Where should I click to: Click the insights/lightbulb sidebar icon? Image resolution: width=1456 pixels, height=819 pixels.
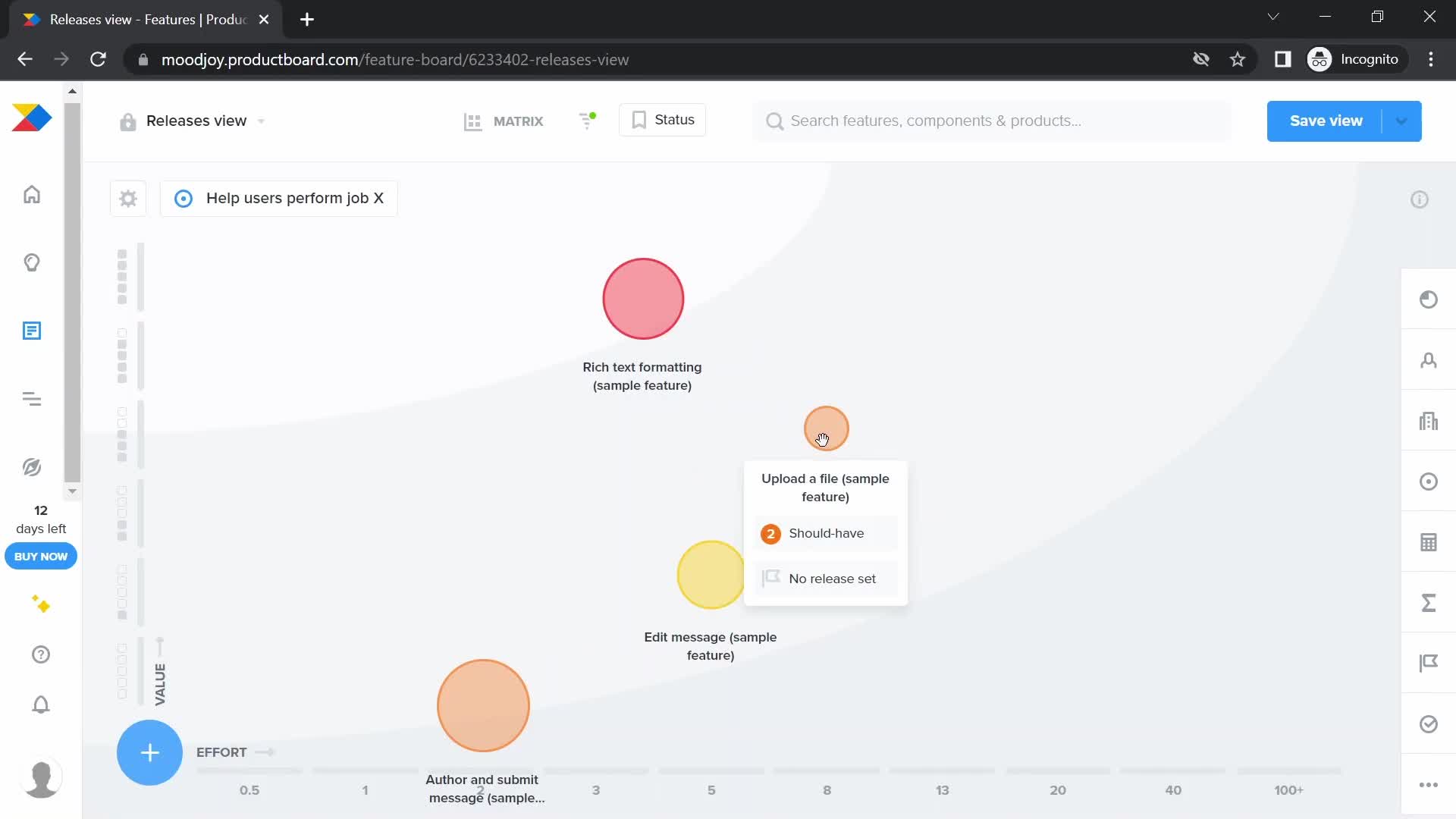(x=31, y=263)
